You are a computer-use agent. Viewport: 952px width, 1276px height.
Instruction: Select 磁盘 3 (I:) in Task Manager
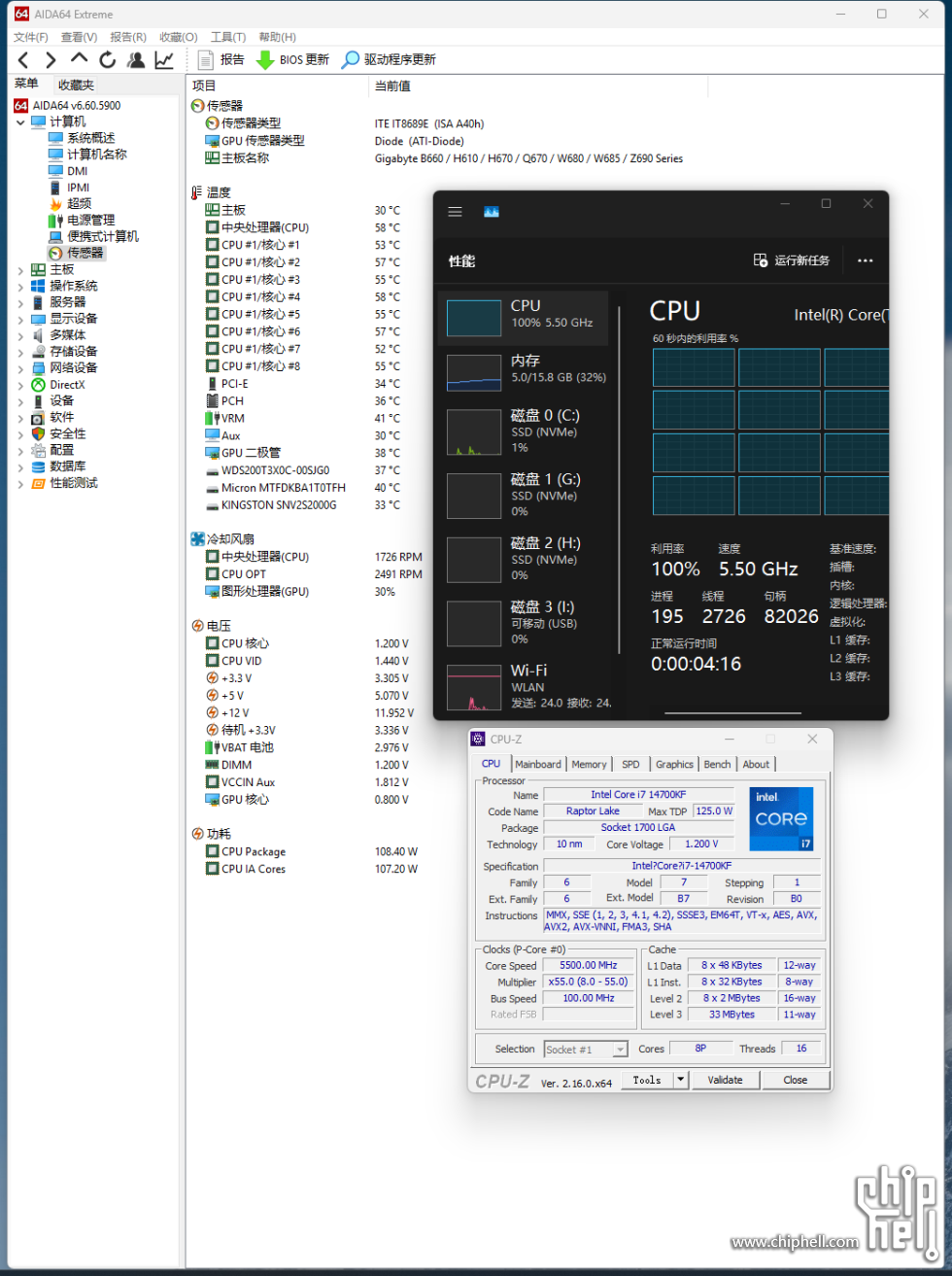click(x=523, y=623)
